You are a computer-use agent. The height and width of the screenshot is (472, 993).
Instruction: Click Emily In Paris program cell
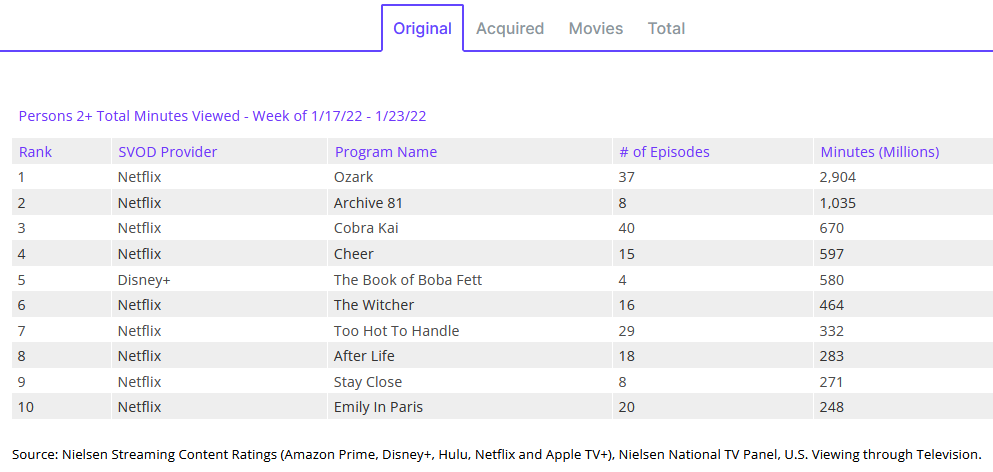coord(377,407)
